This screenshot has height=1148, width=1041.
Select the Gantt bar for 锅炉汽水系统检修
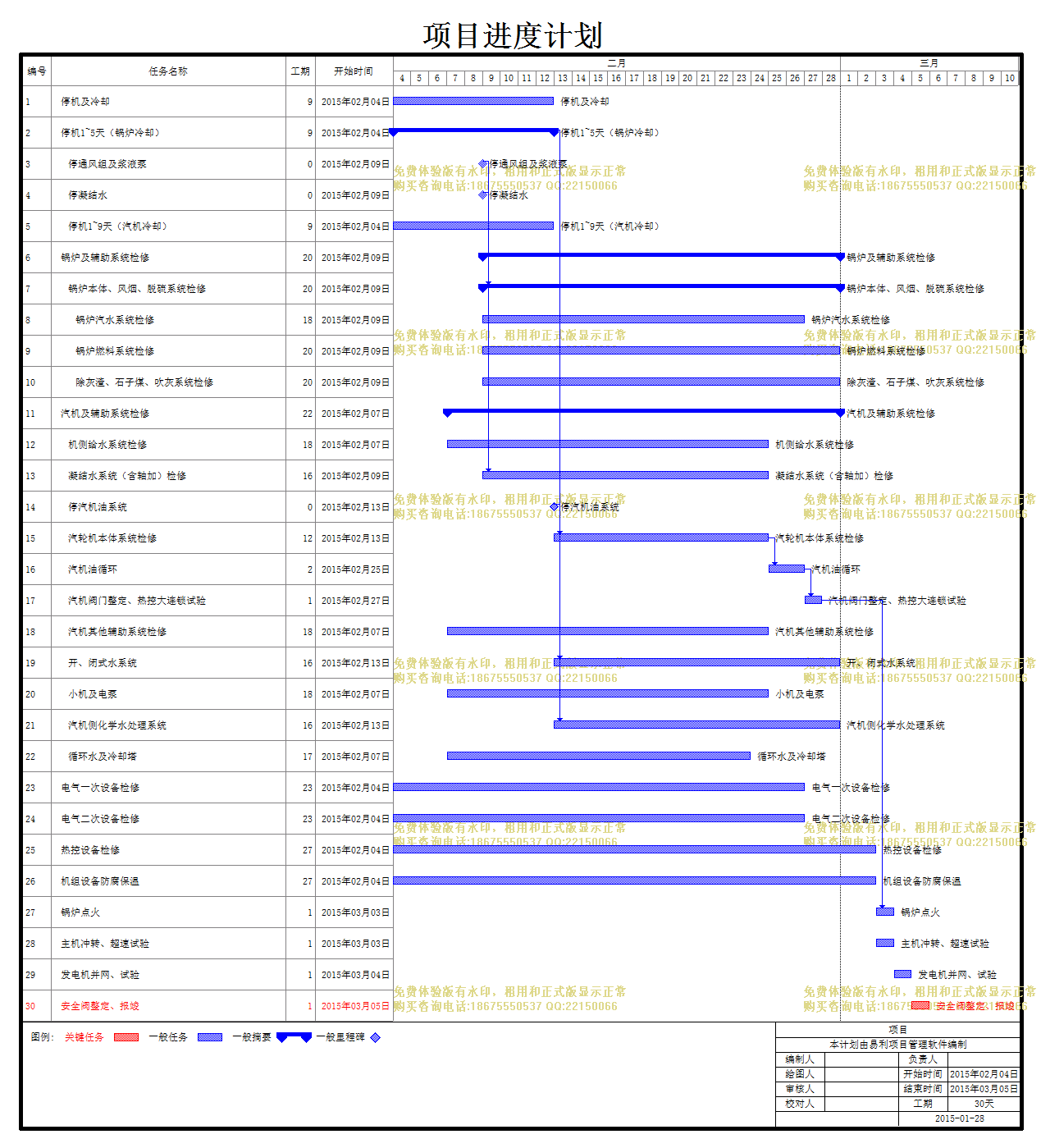pyautogui.click(x=643, y=319)
